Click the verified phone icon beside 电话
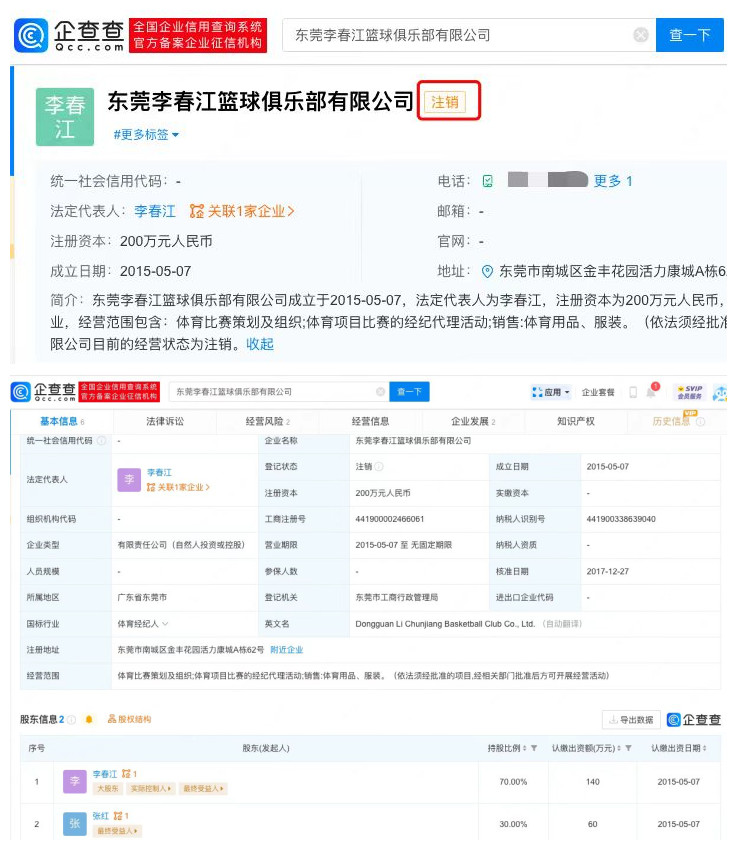Viewport: 737px width, 850px height. 487,181
